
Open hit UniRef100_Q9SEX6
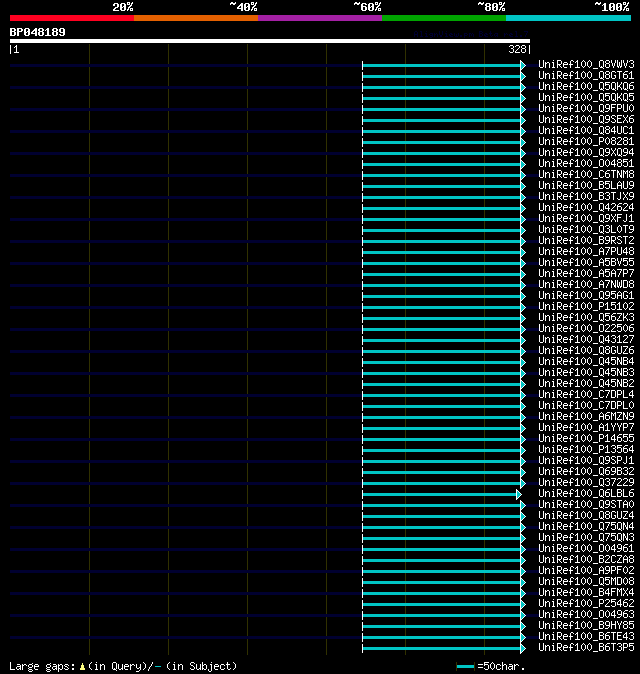[x=586, y=119]
